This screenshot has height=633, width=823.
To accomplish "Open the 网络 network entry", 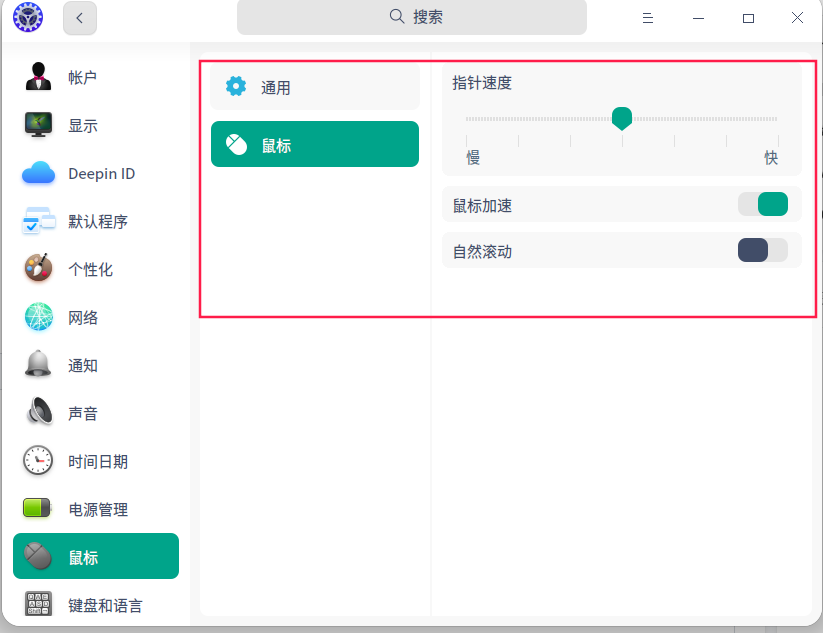I will pos(96,317).
